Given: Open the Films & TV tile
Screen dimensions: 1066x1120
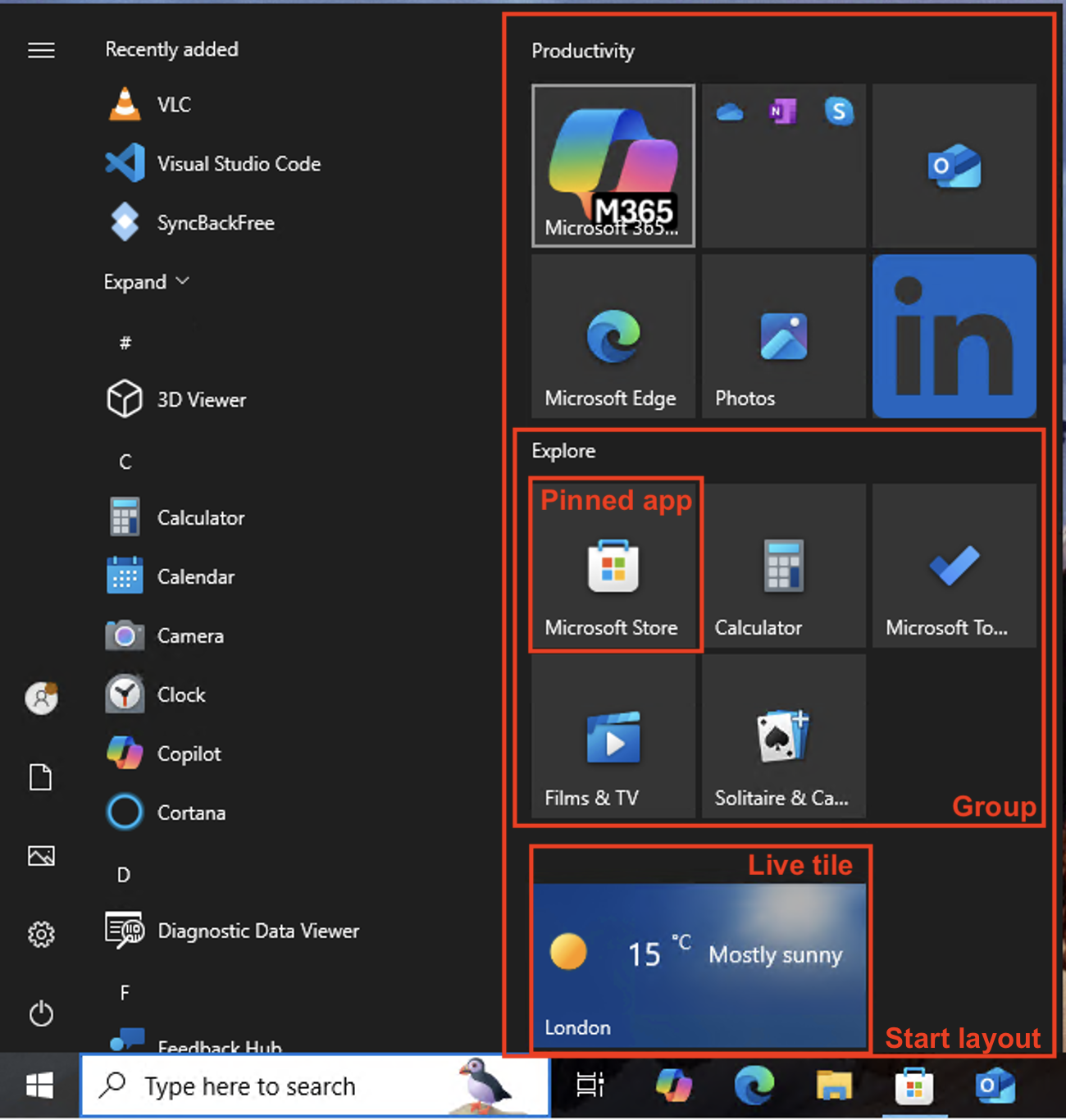Looking at the screenshot, I should 613,736.
